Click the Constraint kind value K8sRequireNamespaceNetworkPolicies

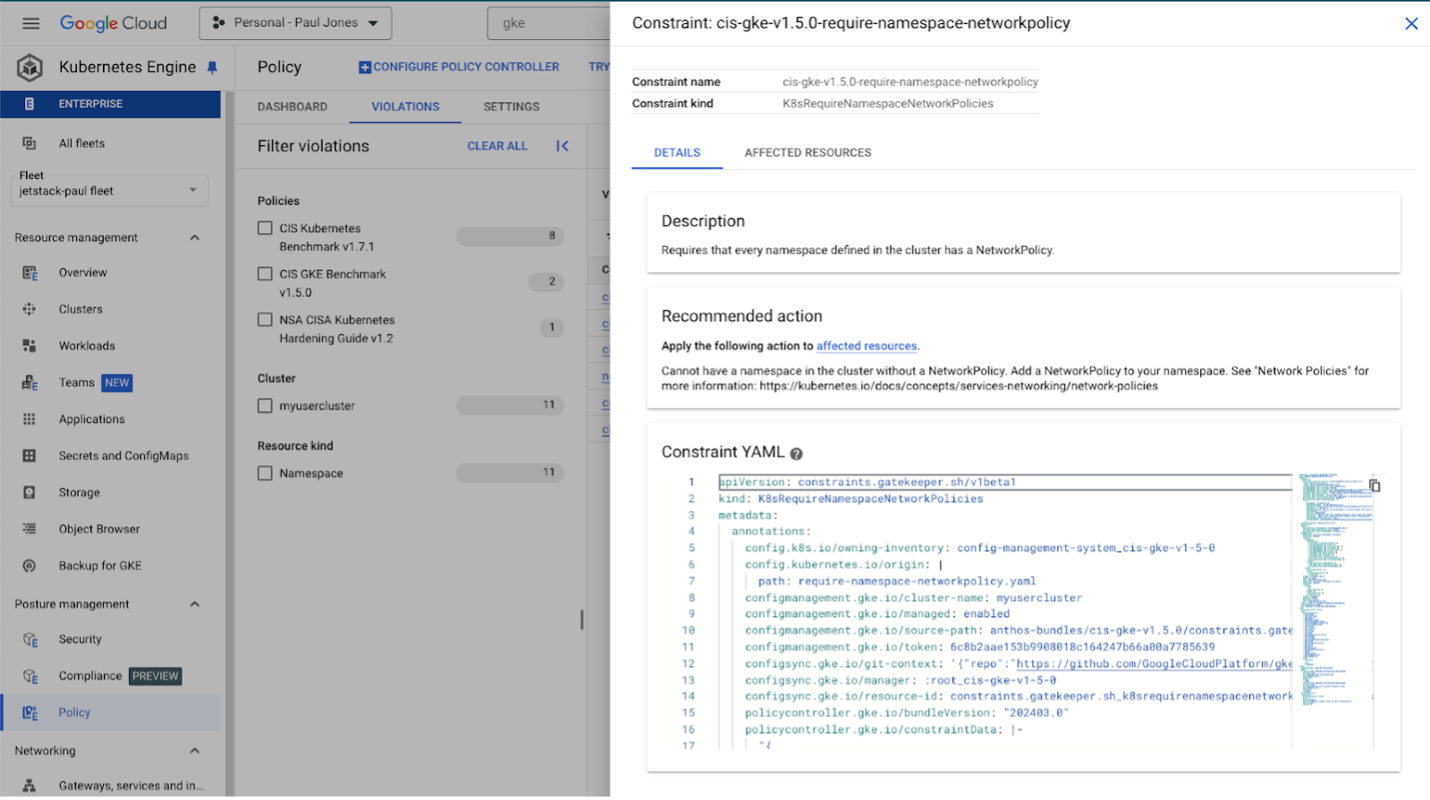point(888,103)
